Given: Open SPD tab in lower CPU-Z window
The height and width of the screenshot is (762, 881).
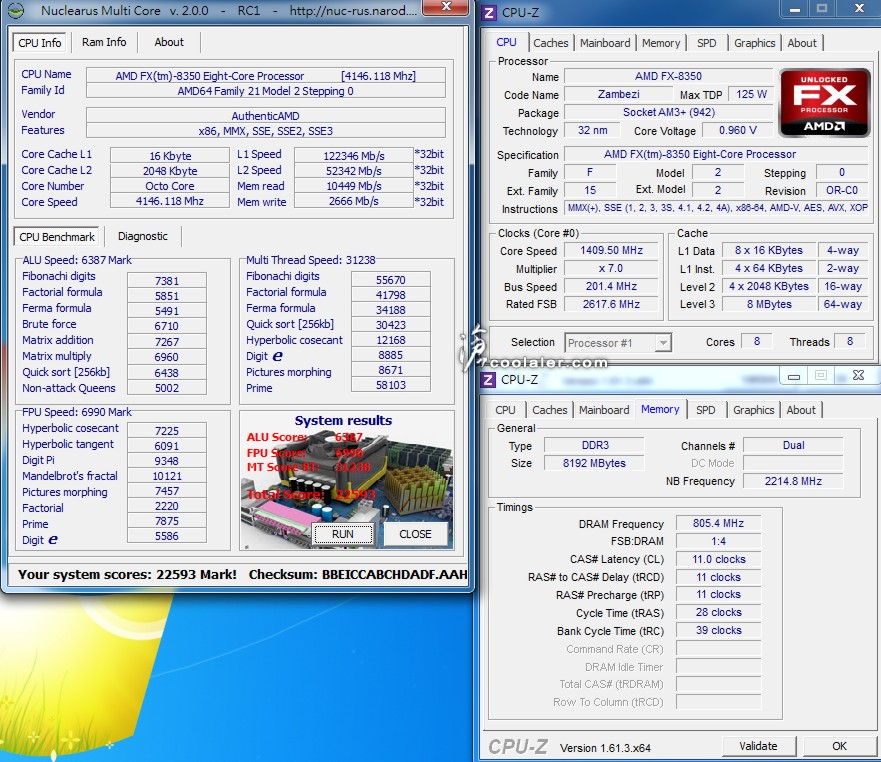Looking at the screenshot, I should [x=706, y=410].
